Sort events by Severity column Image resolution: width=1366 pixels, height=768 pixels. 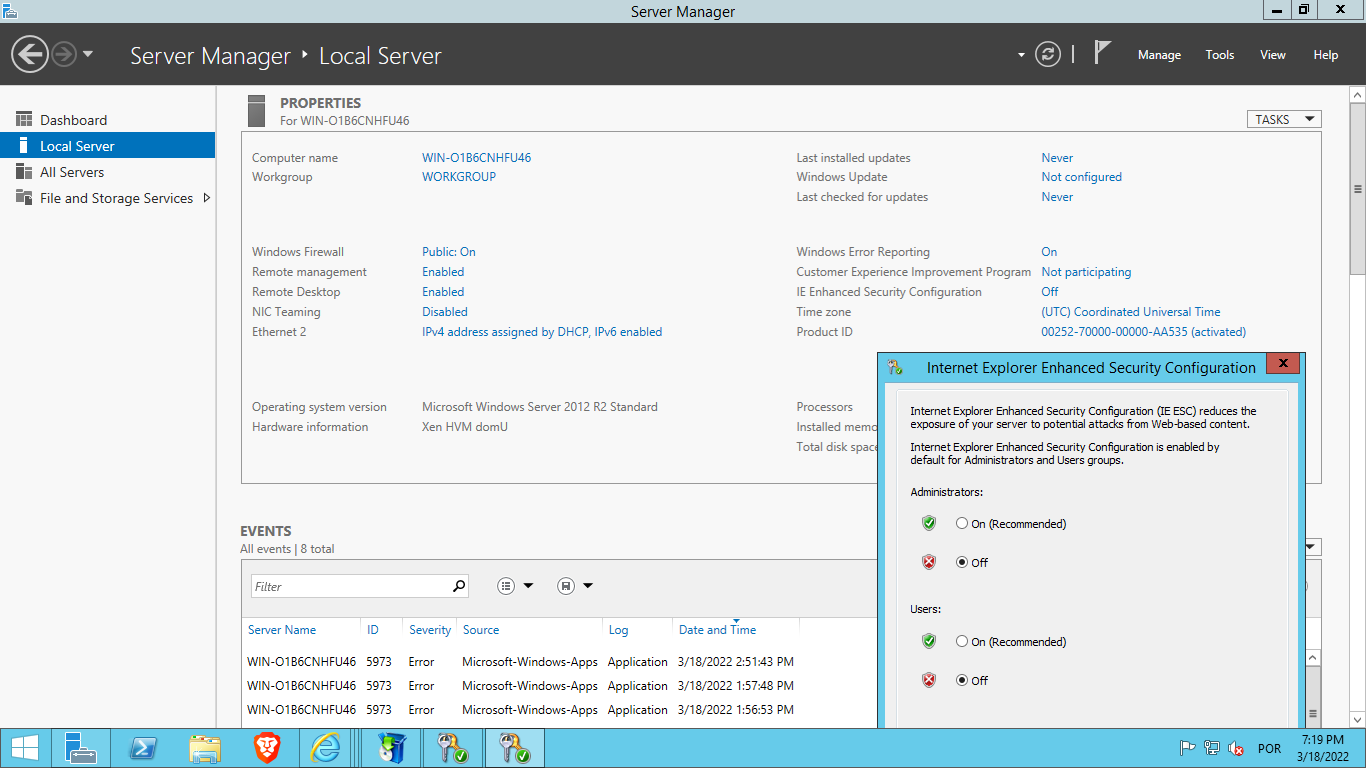[430, 630]
